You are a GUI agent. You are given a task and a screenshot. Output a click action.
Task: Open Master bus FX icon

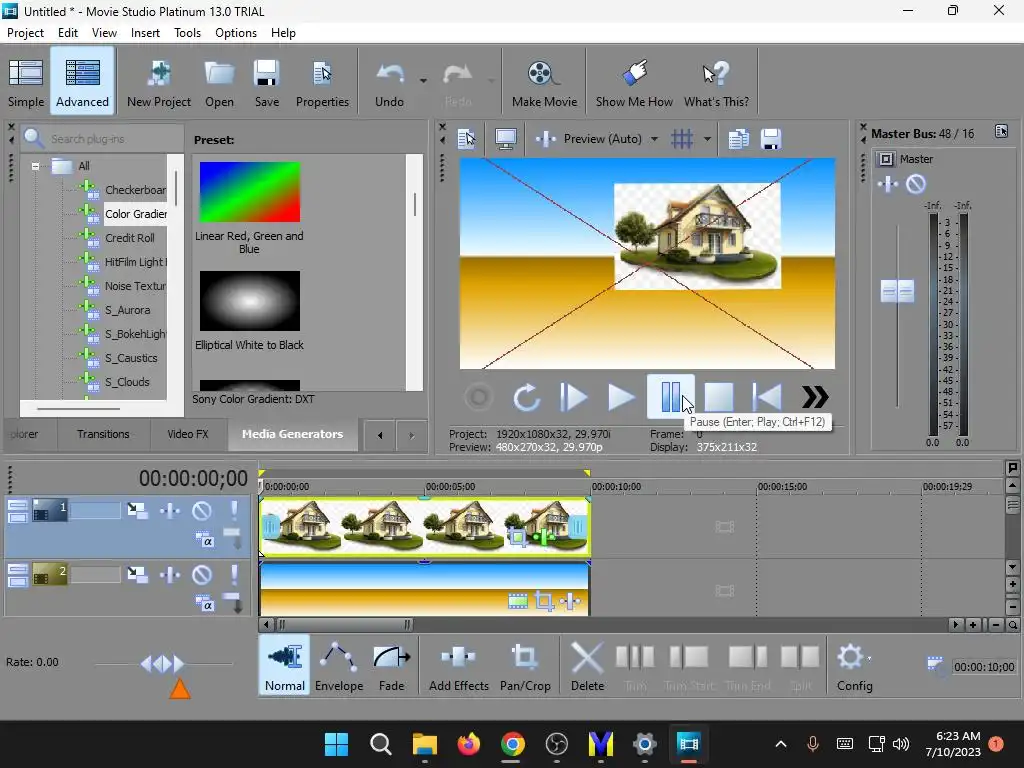pyautogui.click(x=888, y=184)
